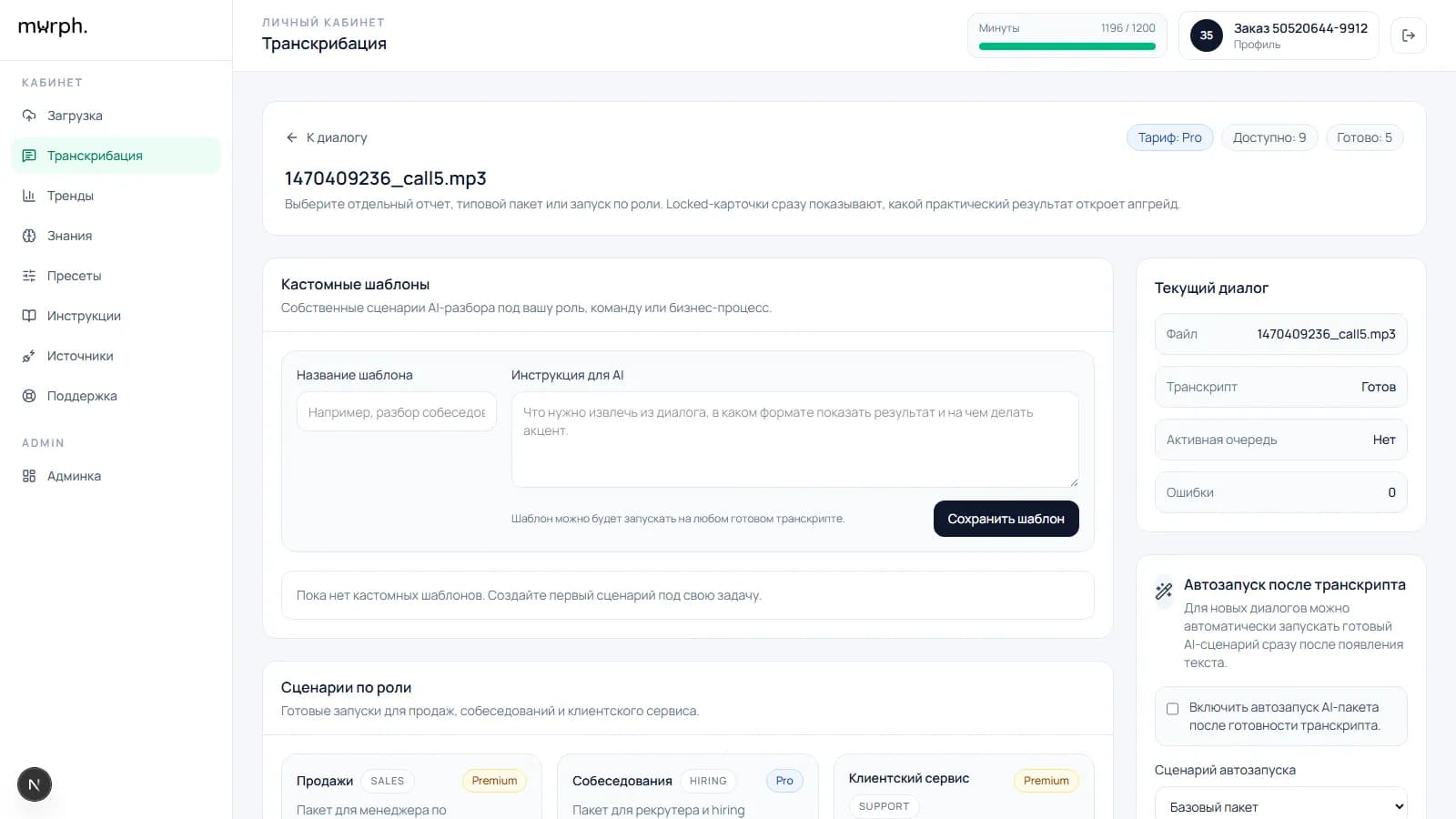Enable the AI-пакет autostart checkbox
Viewport: 1456px width, 819px height.
(x=1172, y=709)
